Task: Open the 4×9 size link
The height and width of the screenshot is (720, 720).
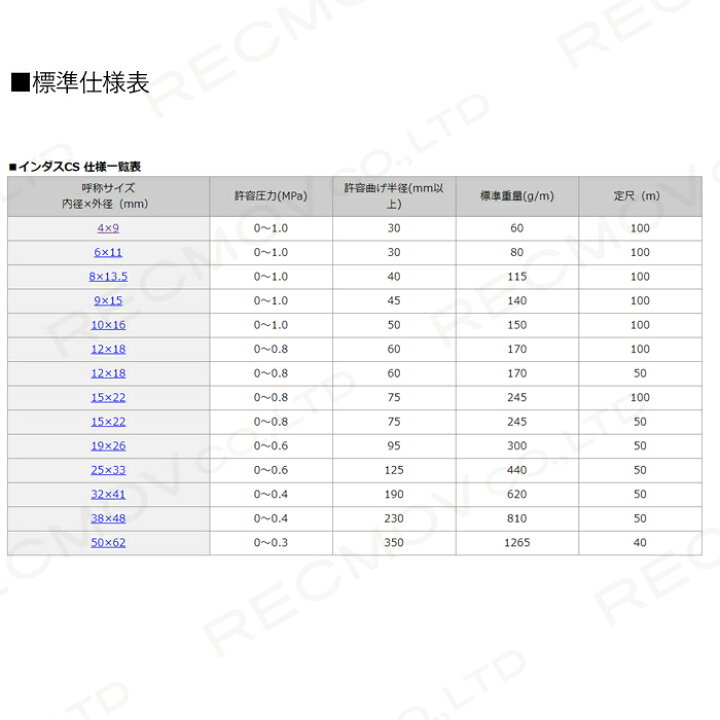Action: point(108,228)
